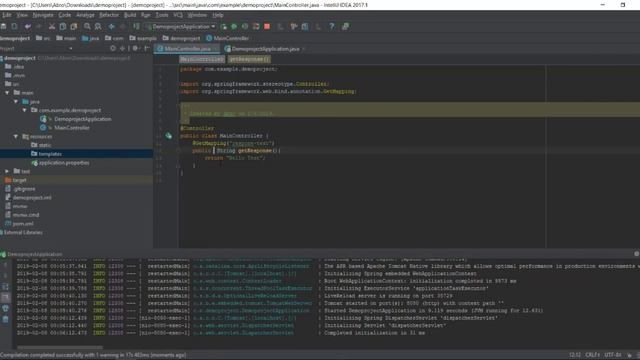This screenshot has height=360, width=640.
Task: Click the Run application icon
Action: [x=224, y=27]
